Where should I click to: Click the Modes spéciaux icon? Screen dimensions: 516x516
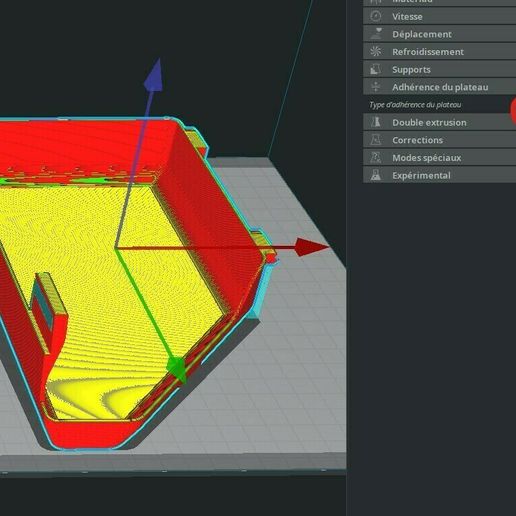[x=376, y=157]
